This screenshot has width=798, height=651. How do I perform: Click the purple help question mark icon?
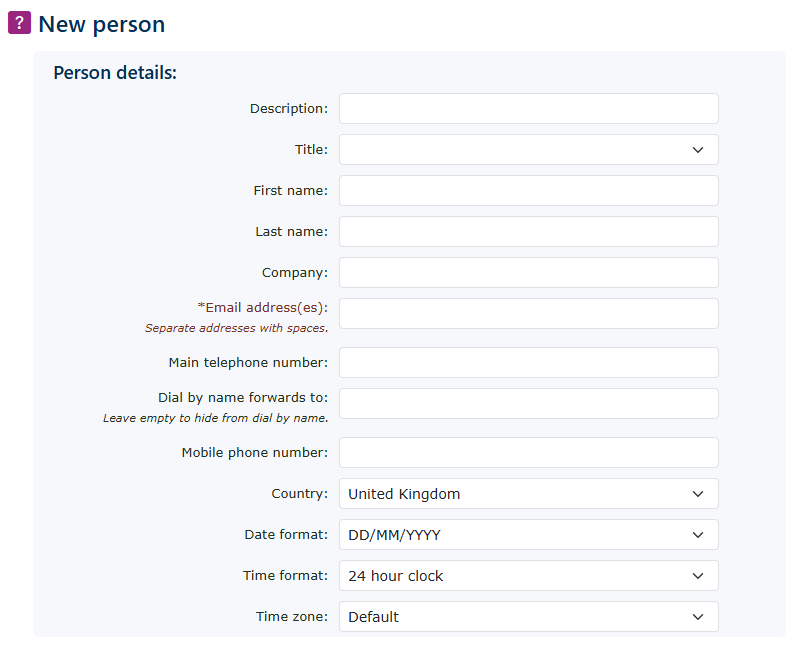(20, 23)
